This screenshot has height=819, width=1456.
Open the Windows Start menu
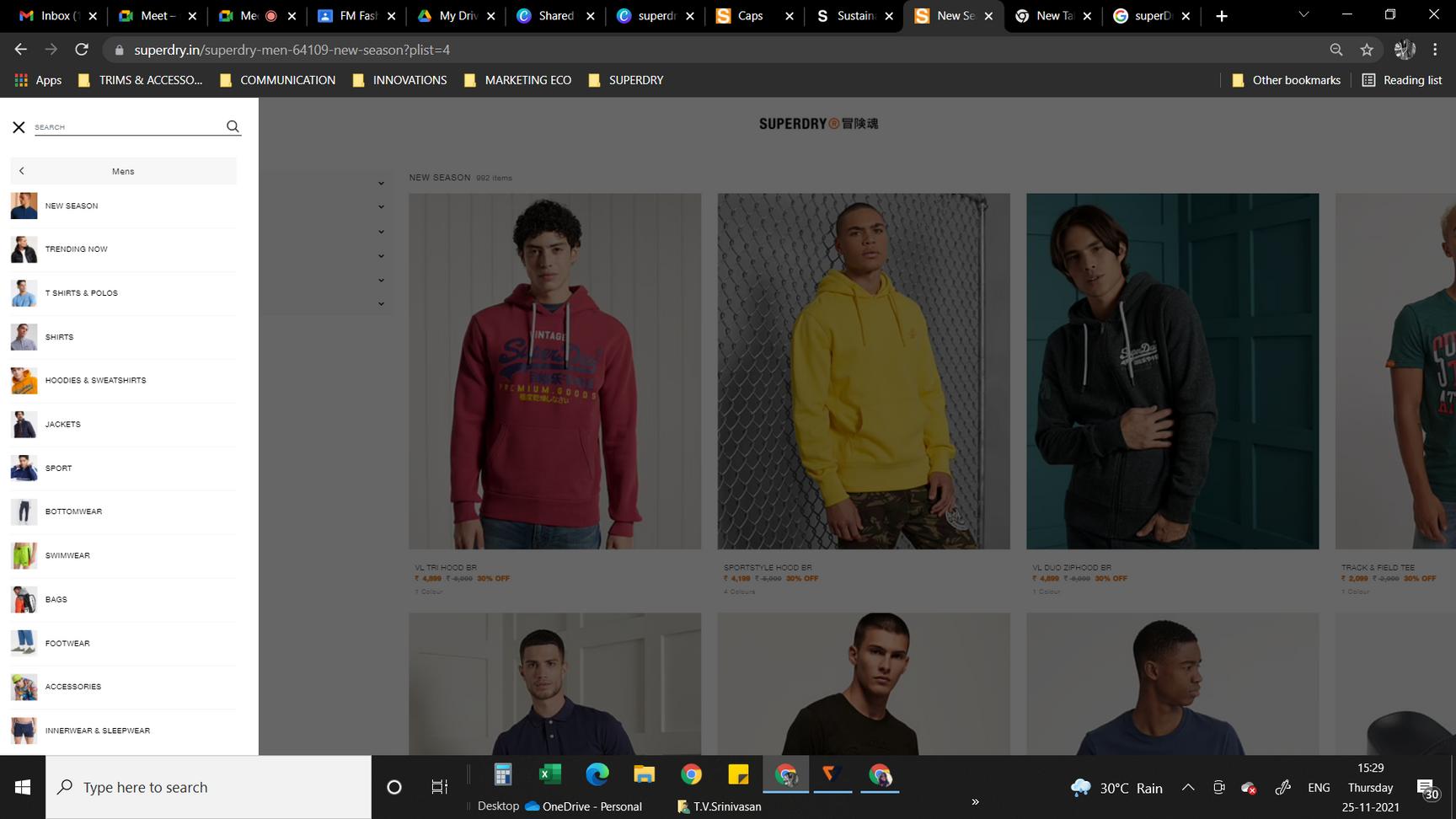coord(23,787)
